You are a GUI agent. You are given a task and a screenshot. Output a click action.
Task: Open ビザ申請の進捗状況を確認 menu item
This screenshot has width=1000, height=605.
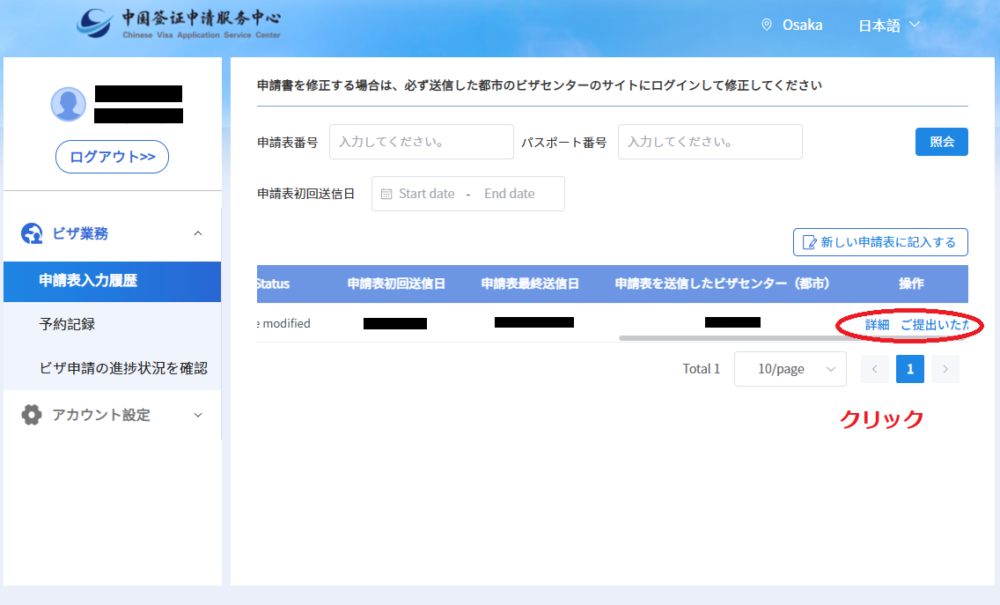tap(122, 368)
